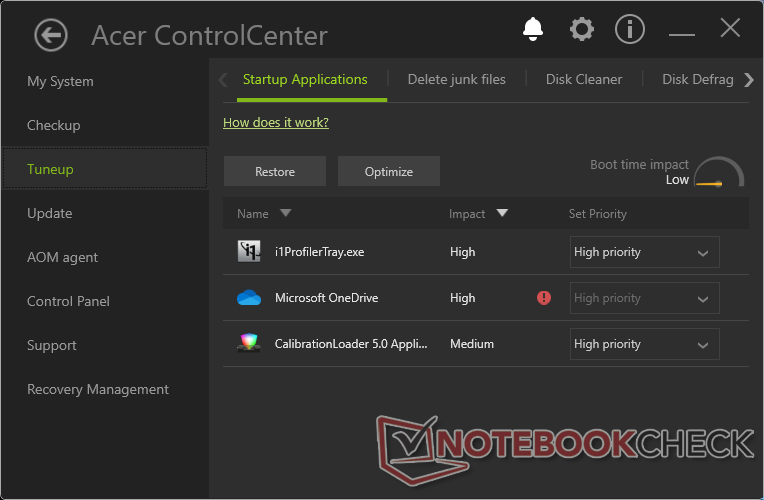Open AOM agent in the sidebar

(62, 257)
